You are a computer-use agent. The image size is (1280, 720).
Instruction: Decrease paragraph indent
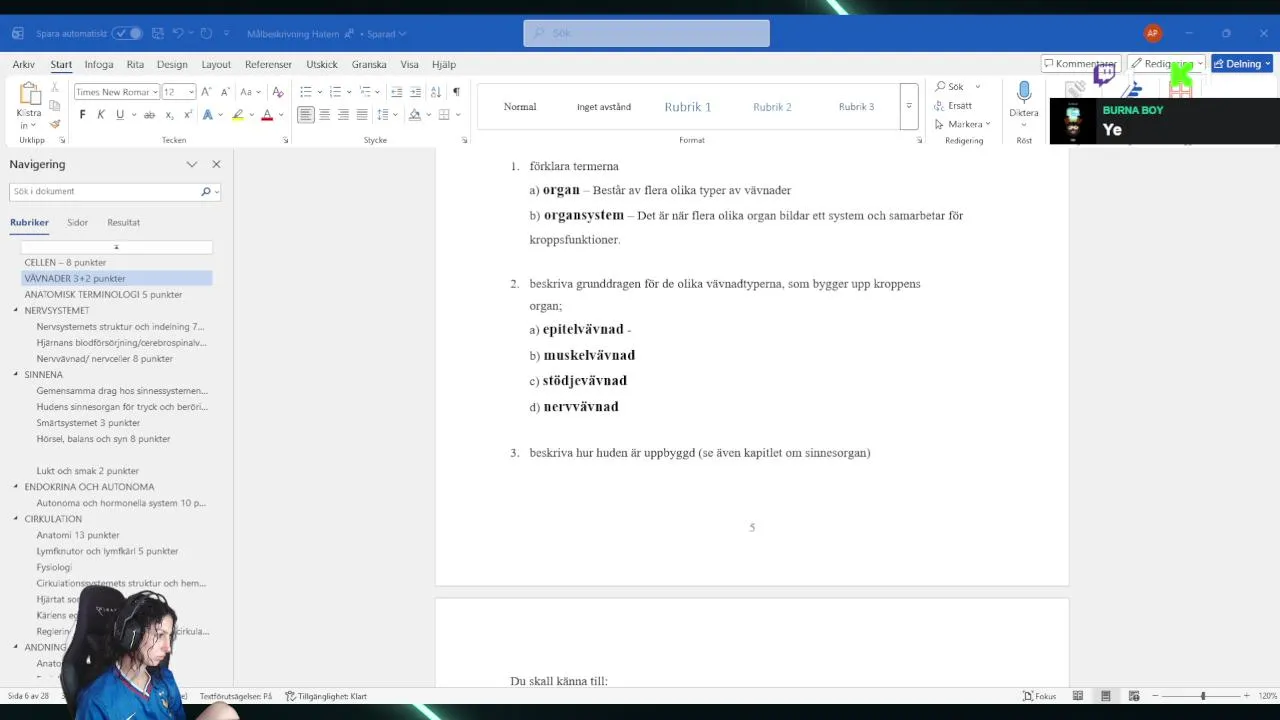tap(397, 92)
